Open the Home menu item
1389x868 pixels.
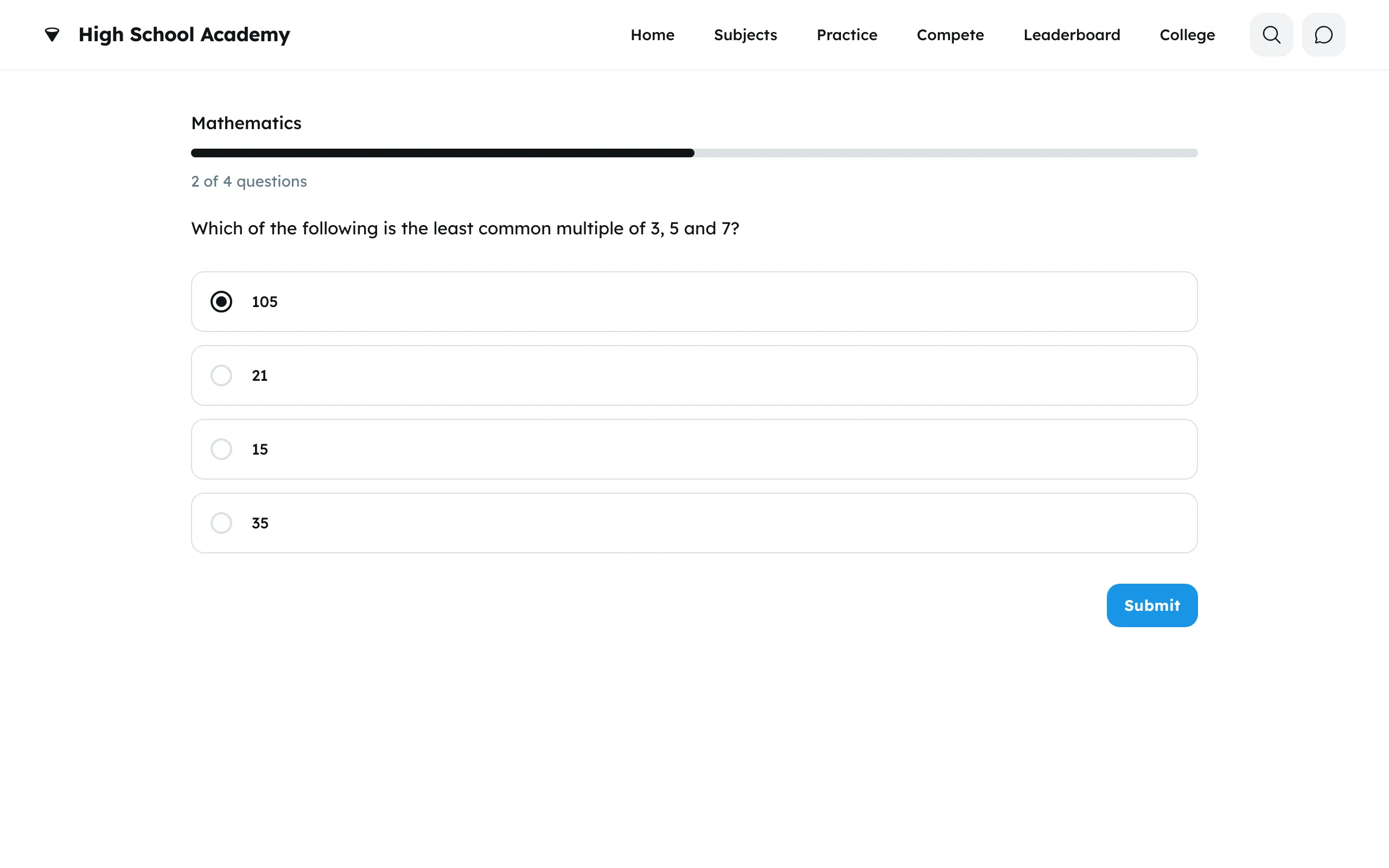(x=652, y=35)
